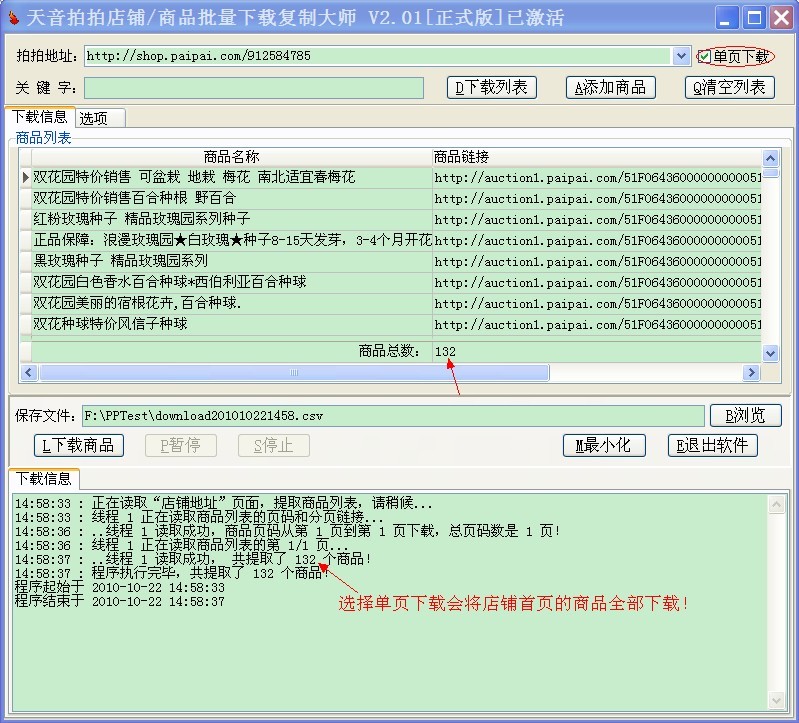Viewport: 799px width, 723px height.
Task: Click the Q清空列表 button
Action: (x=730, y=88)
